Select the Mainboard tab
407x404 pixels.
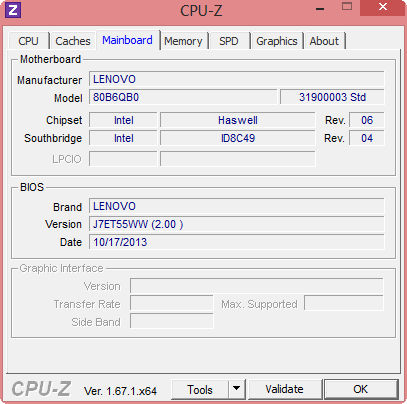[x=127, y=40]
